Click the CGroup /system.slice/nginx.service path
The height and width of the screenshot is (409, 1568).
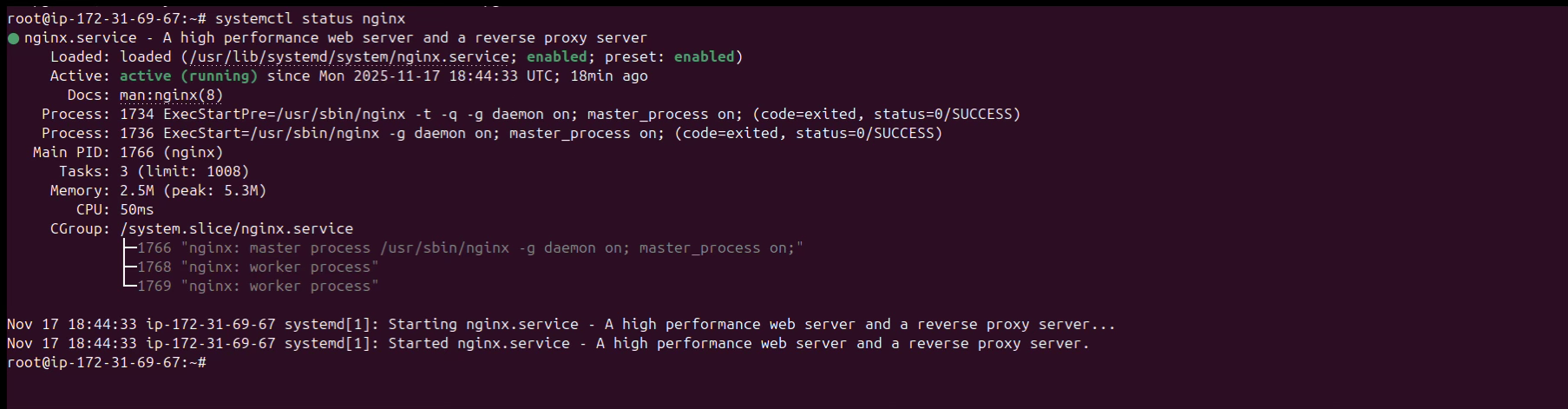(x=236, y=229)
